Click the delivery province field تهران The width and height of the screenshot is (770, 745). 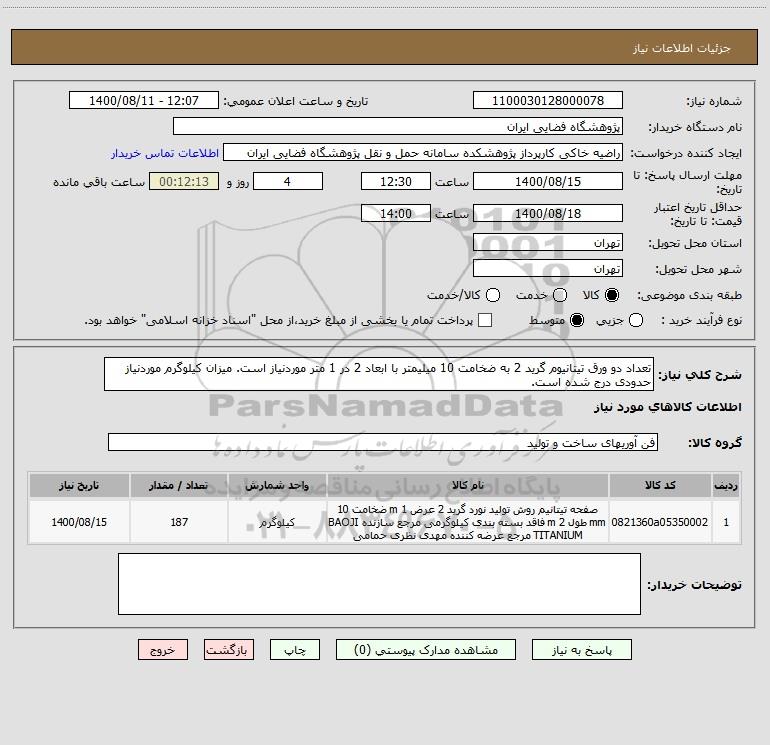[x=548, y=243]
